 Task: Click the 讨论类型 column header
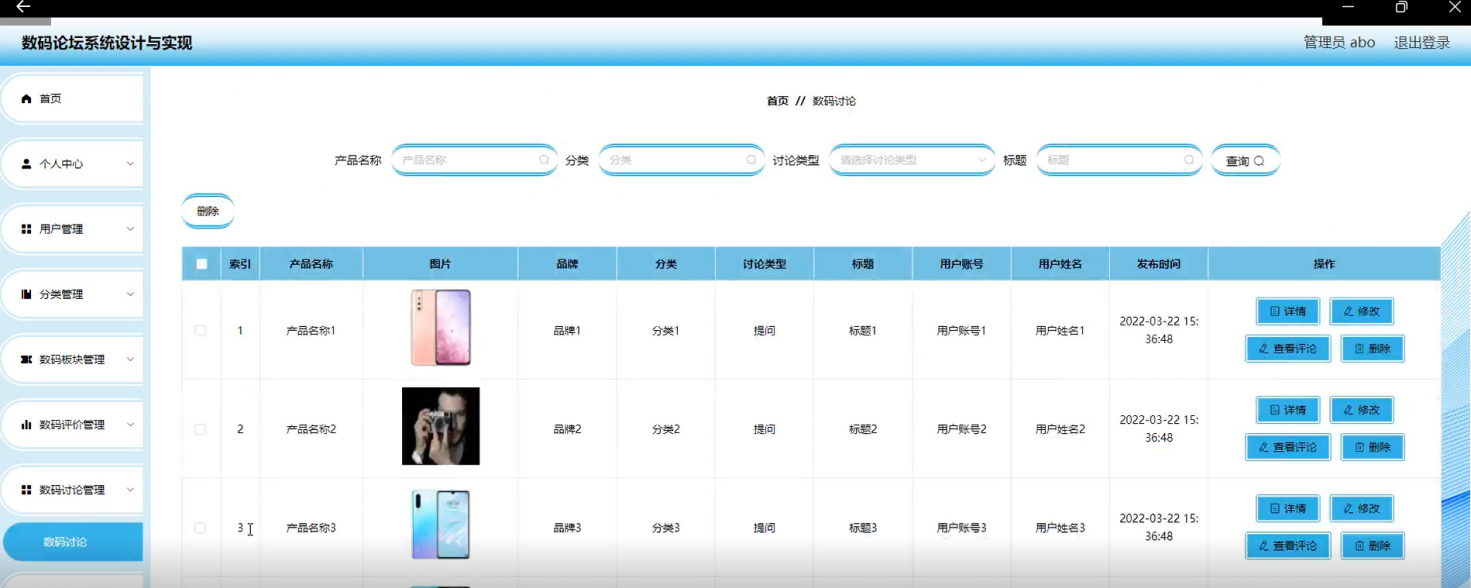(764, 264)
